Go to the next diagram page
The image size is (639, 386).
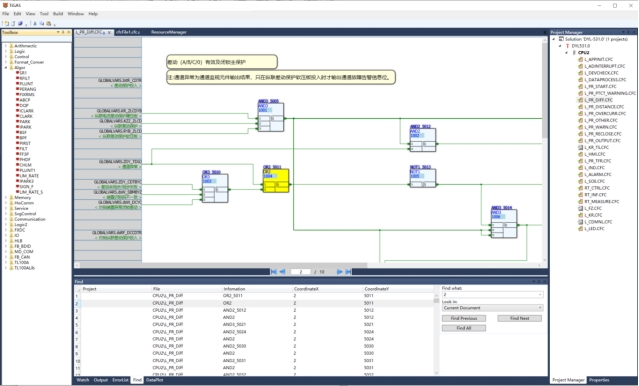click(339, 272)
